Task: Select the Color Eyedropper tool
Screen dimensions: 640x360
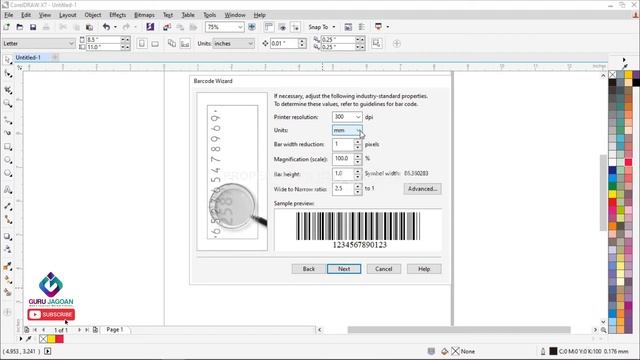Action: pos(8,266)
